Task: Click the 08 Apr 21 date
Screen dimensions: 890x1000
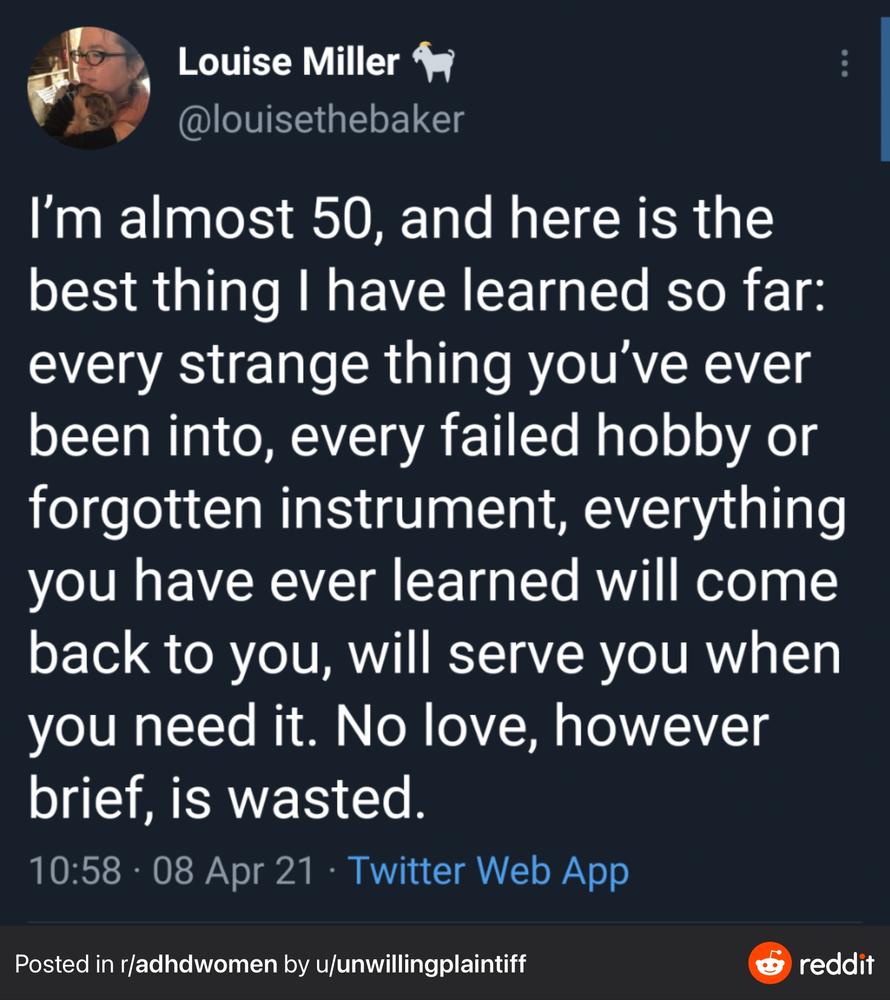Action: (x=233, y=870)
